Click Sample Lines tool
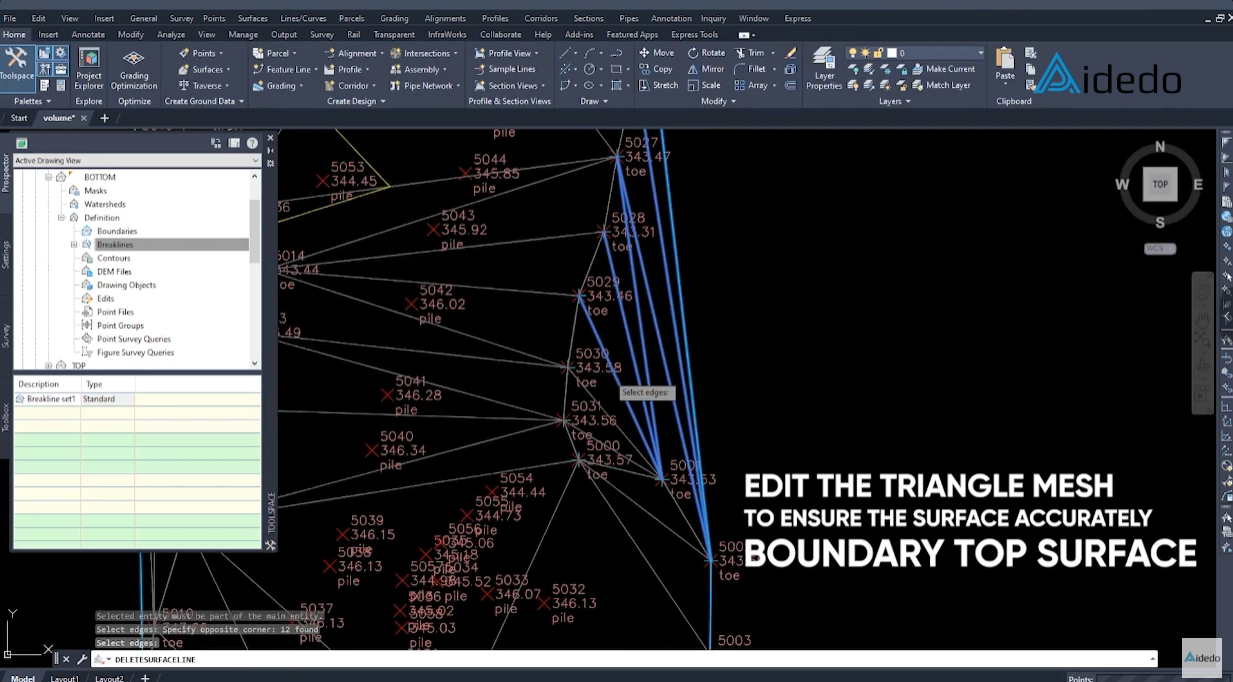 tap(504, 69)
